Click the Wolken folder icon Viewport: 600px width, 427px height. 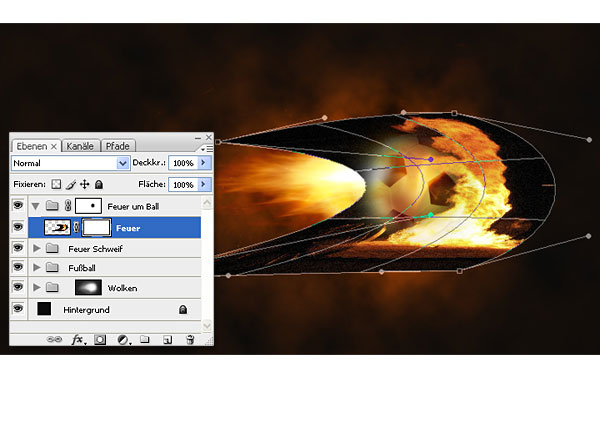52,287
